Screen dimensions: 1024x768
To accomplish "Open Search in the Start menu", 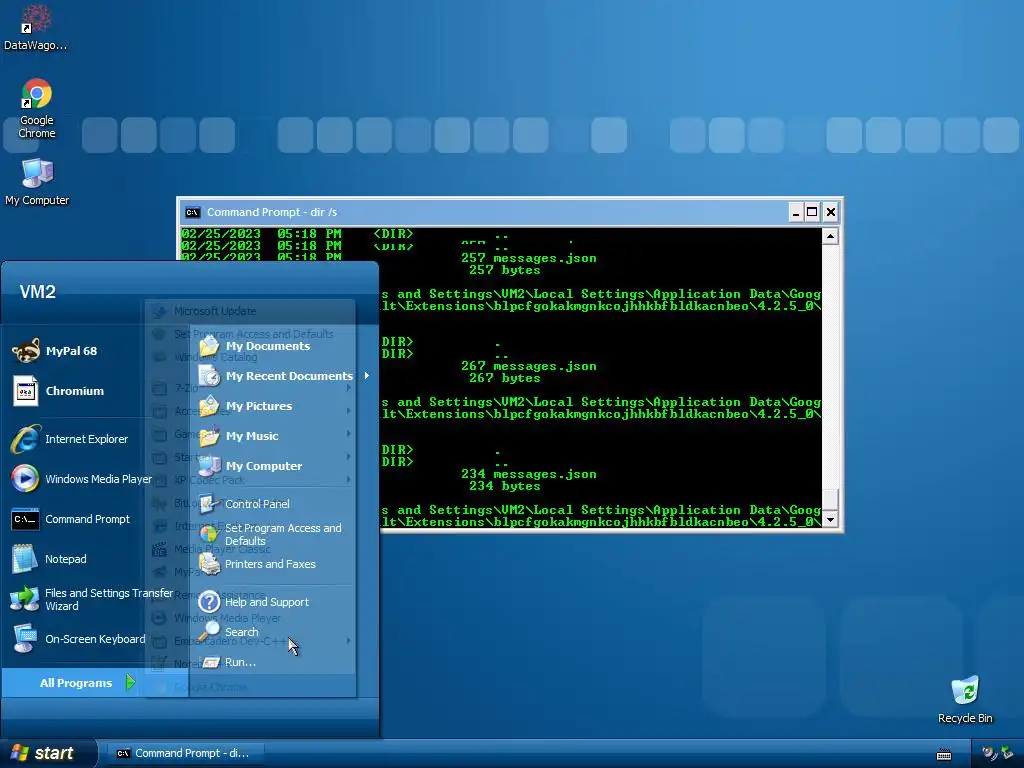I will click(x=229, y=632).
